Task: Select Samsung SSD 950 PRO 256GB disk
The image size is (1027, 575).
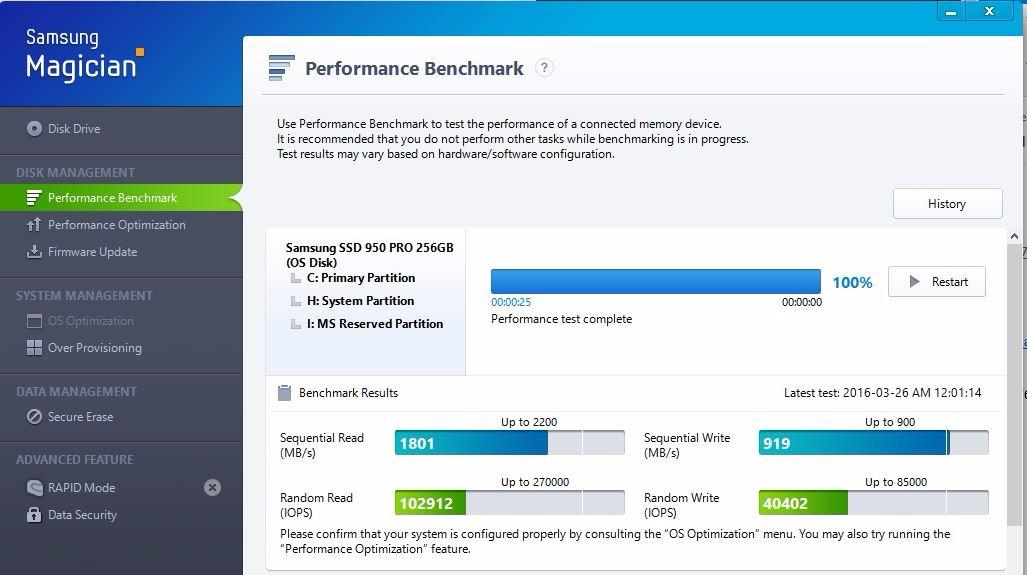Action: pyautogui.click(x=369, y=255)
